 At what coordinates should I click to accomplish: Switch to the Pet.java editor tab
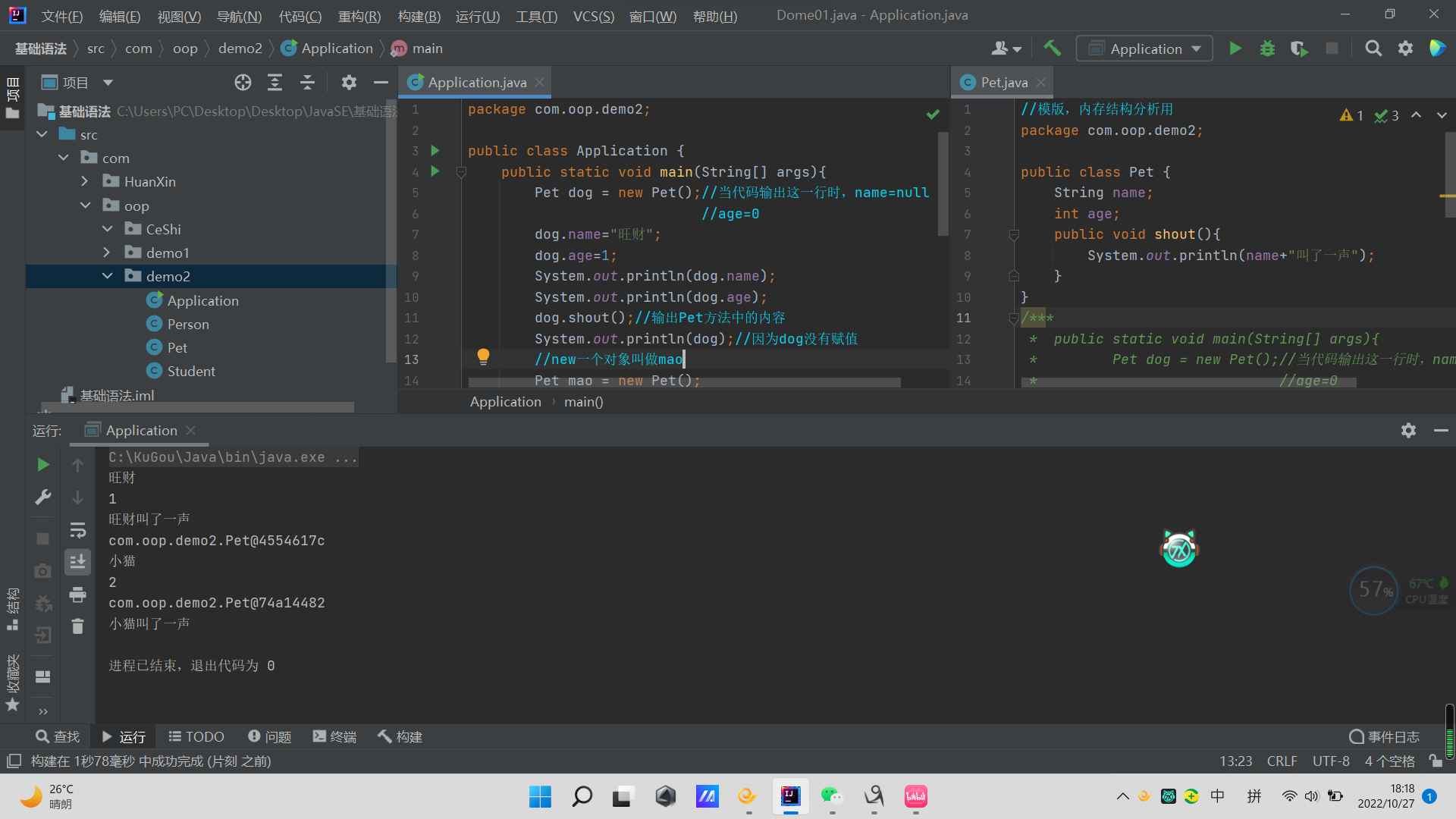pos(1003,83)
